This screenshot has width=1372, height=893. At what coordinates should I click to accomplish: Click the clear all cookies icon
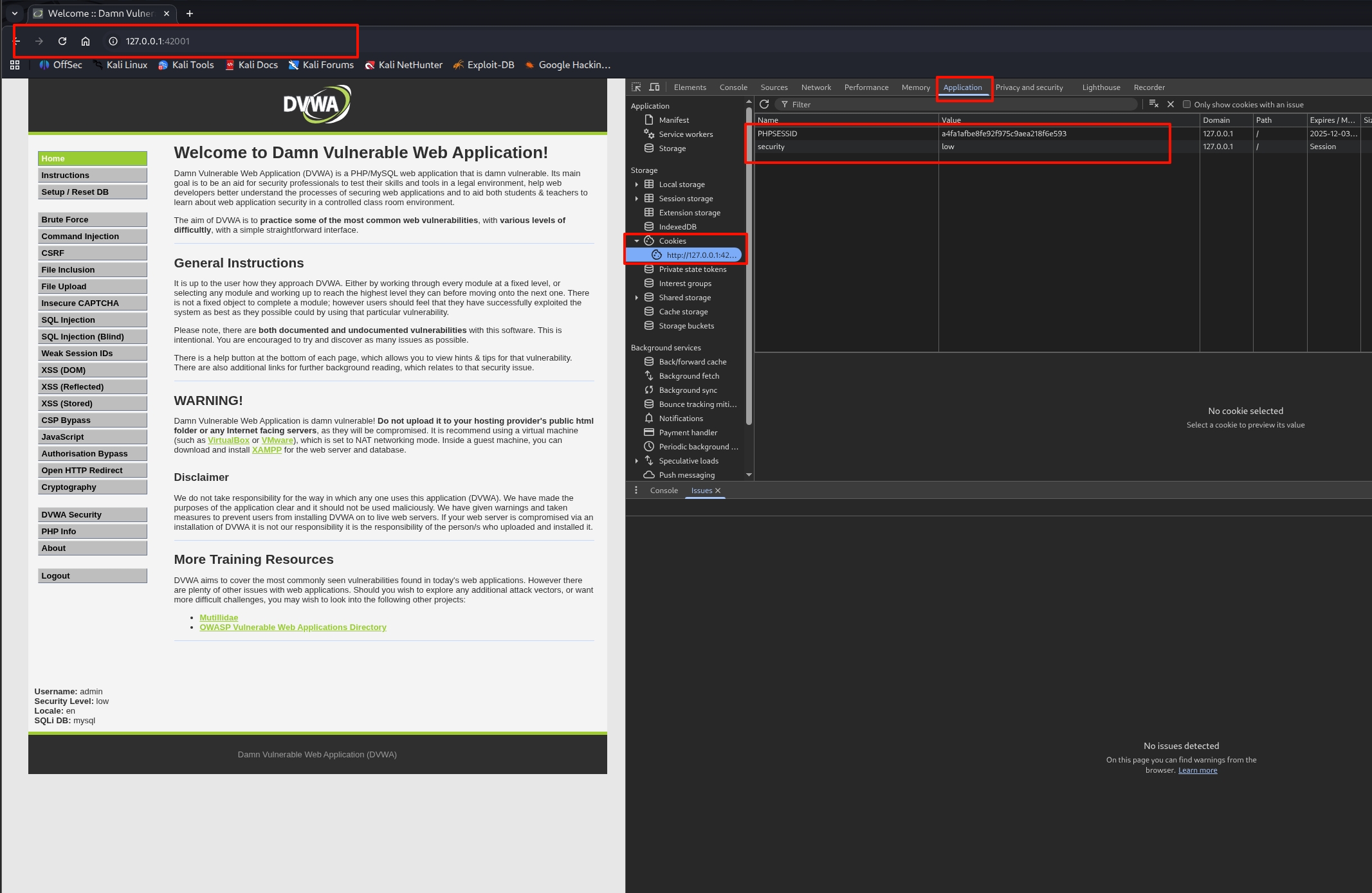click(1153, 104)
